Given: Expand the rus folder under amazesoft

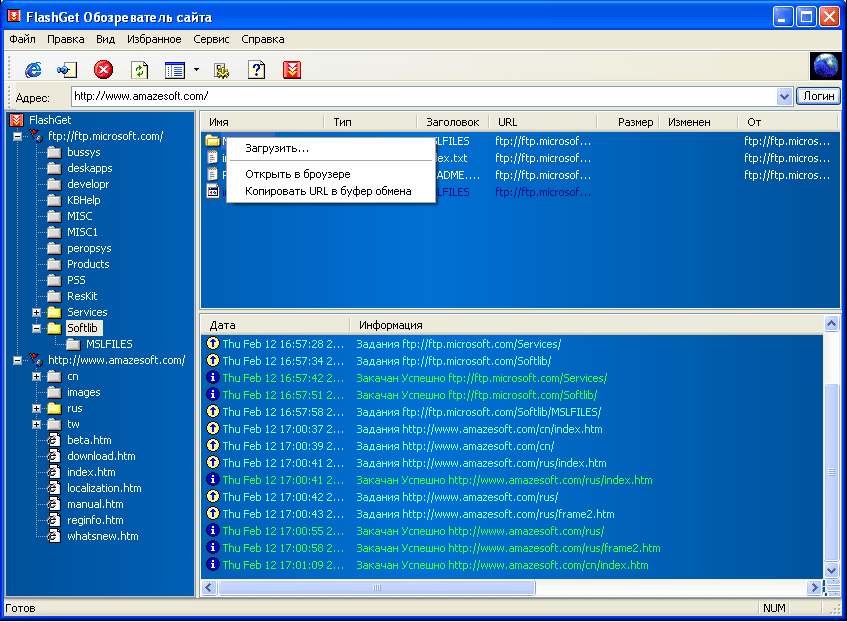Looking at the screenshot, I should click(37, 408).
